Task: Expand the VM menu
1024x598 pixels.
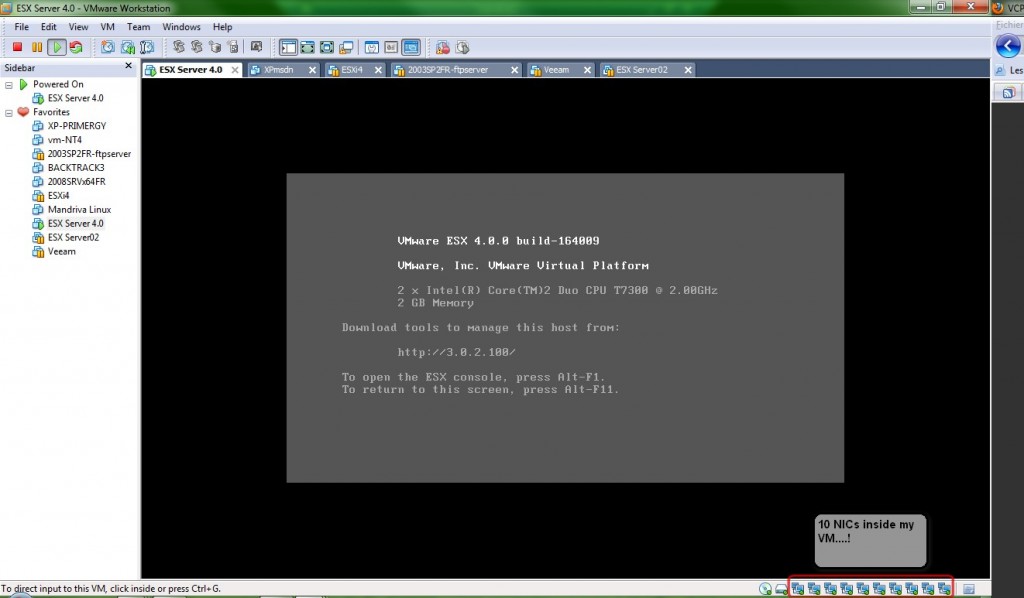Action: coord(106,26)
